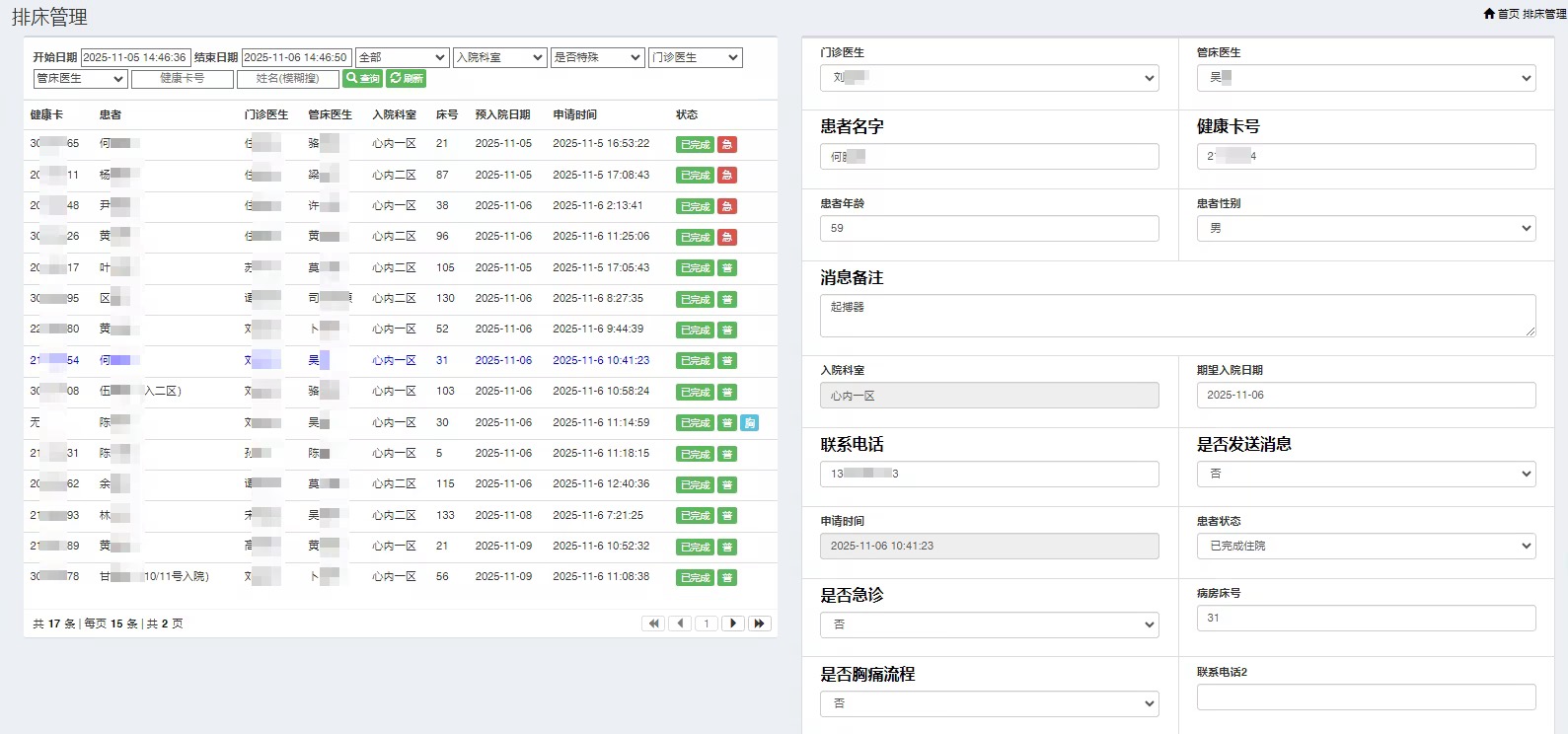The image size is (1568, 734).
Task: Expand the 是否特殊 filter dropdown
Action: click(x=597, y=58)
